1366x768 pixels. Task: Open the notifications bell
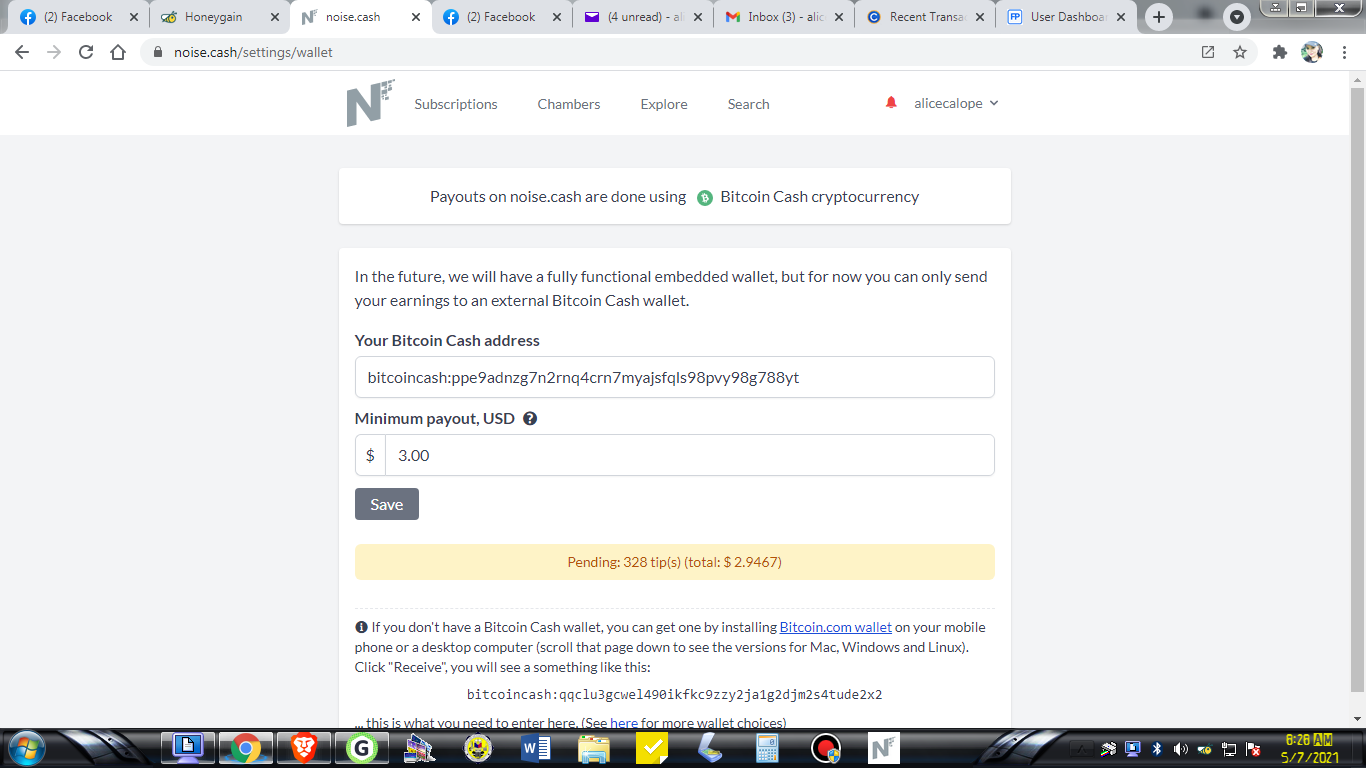click(x=891, y=103)
